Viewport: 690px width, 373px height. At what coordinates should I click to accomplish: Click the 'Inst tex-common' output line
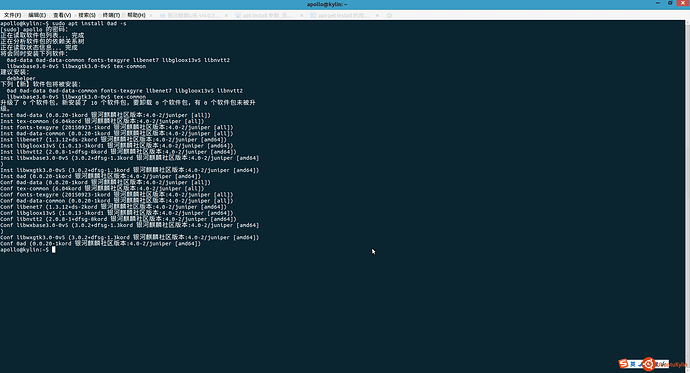coord(102,121)
